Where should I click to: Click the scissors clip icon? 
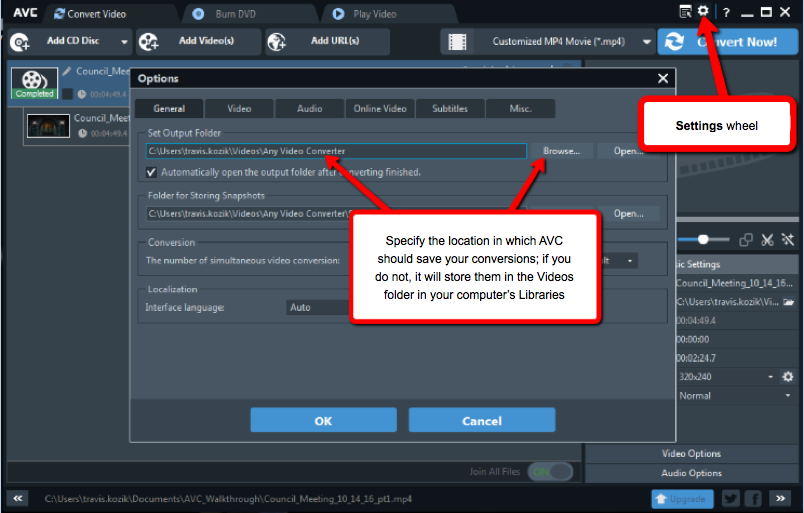[x=767, y=240]
